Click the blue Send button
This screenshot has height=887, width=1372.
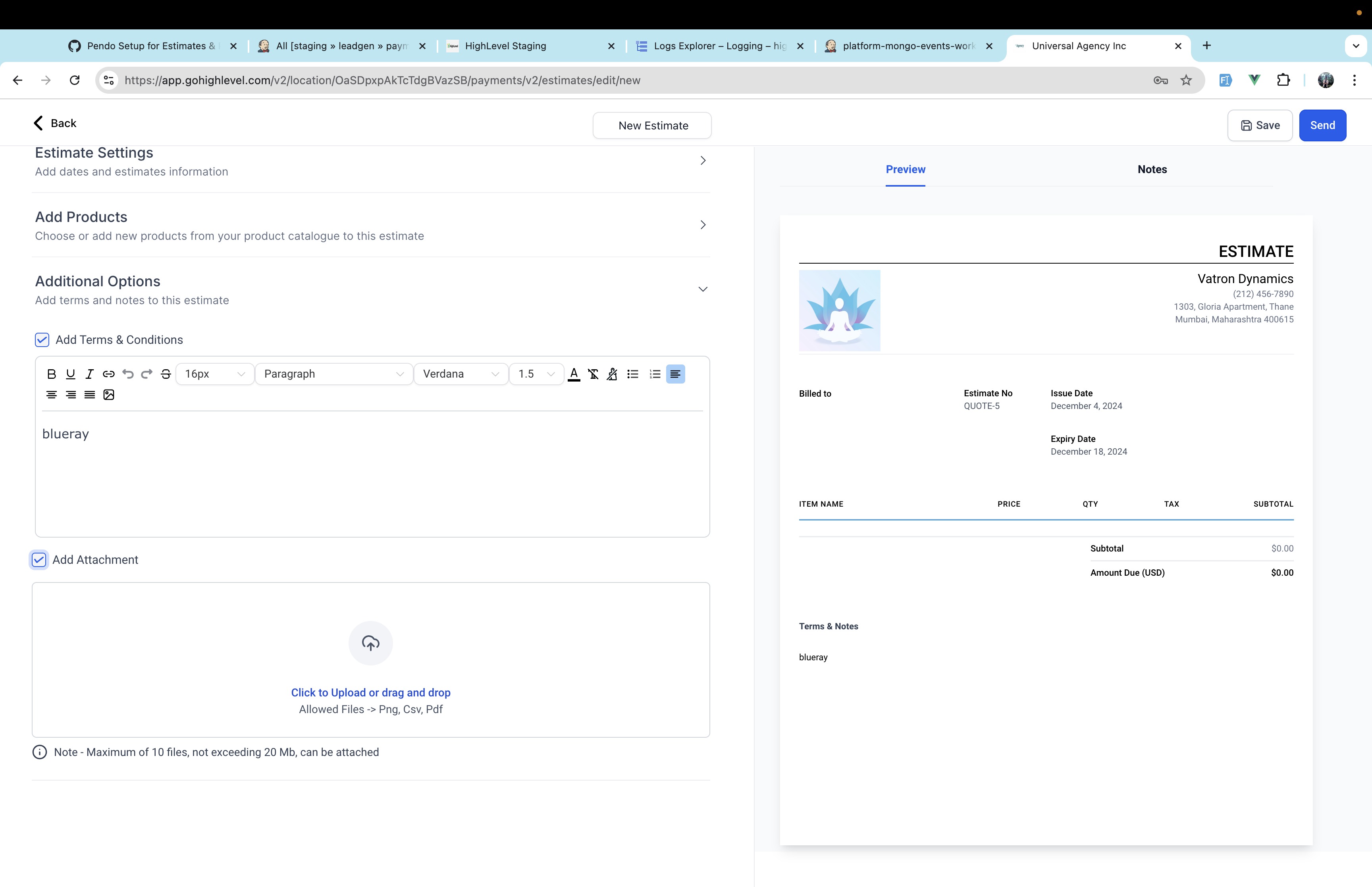click(x=1322, y=125)
